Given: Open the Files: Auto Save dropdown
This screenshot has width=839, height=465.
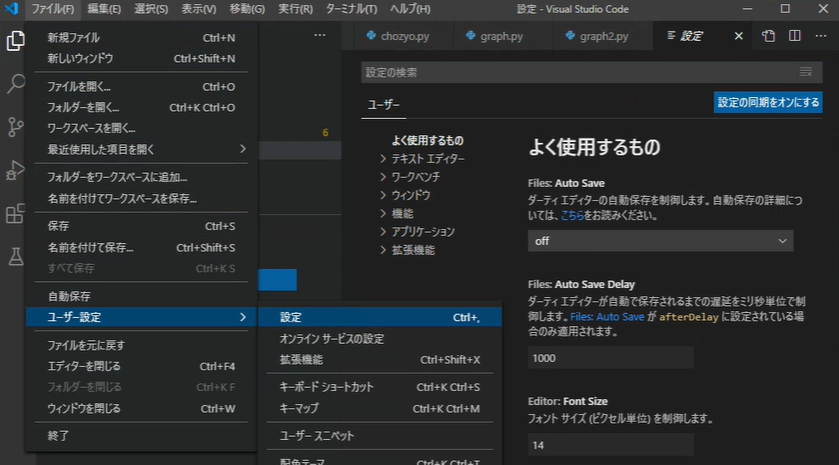Looking at the screenshot, I should click(660, 241).
